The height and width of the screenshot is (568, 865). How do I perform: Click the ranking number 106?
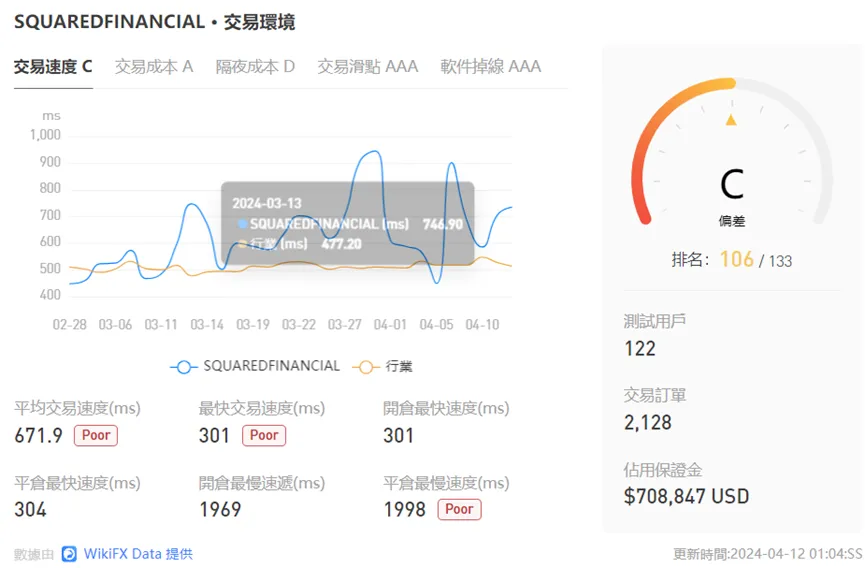click(736, 259)
